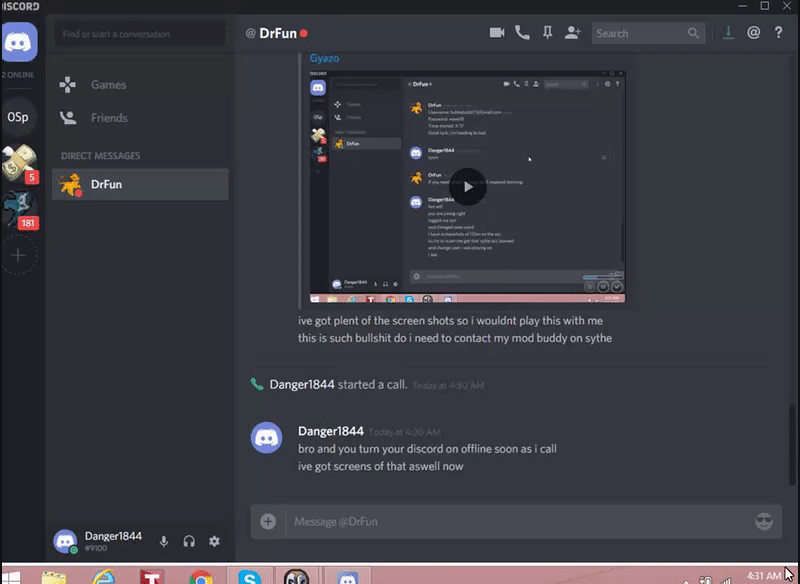Click the download update arrow icon

coord(728,33)
